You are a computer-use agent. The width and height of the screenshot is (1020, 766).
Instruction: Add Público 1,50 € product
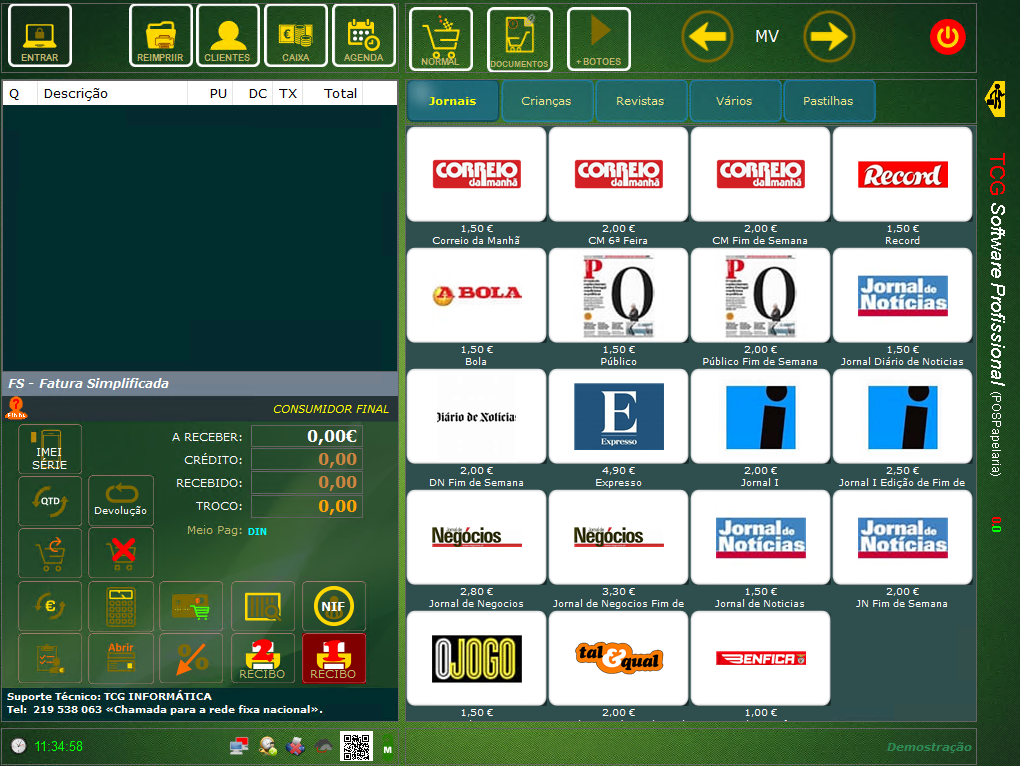618,295
